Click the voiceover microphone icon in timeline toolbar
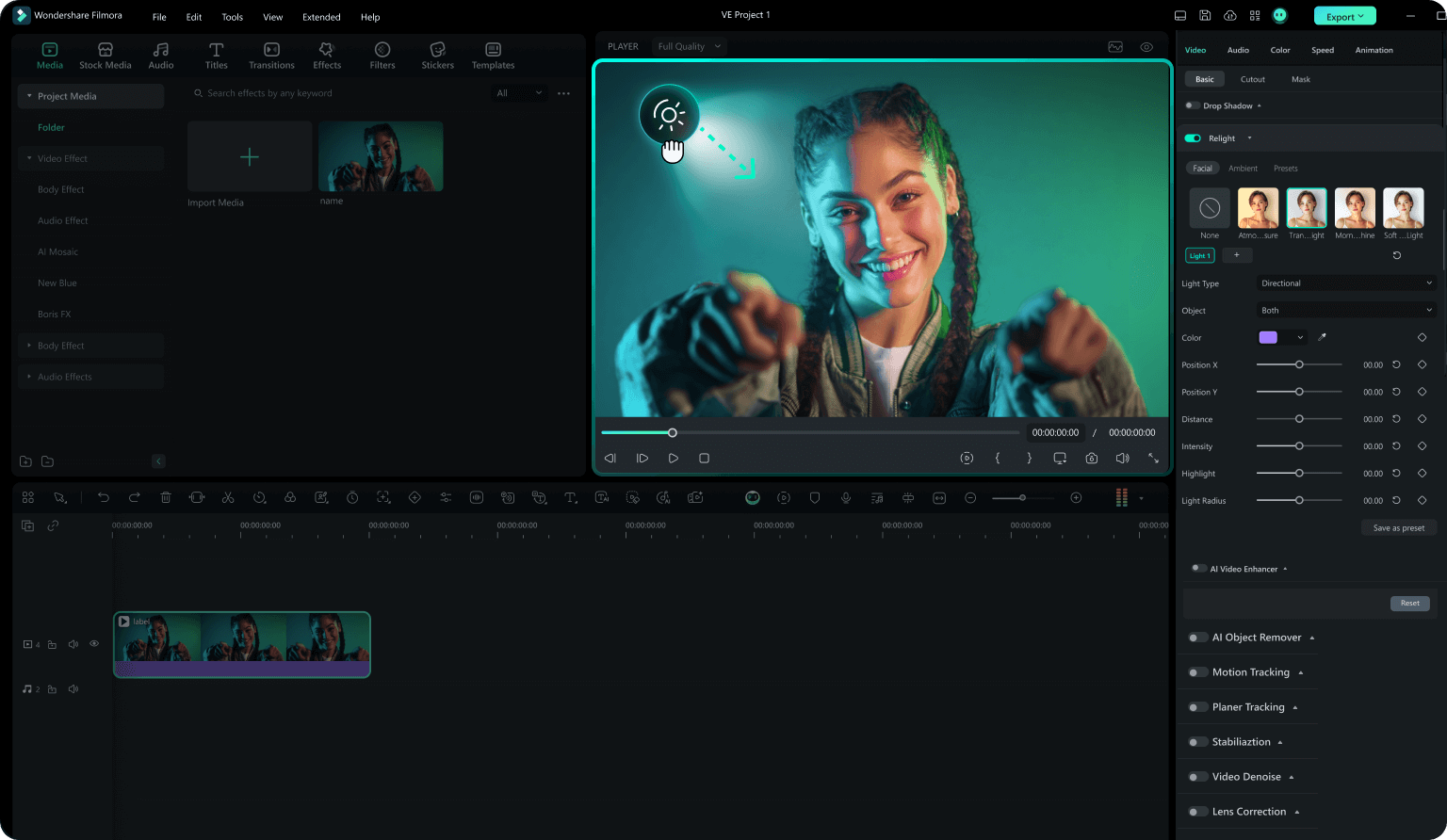 (x=846, y=497)
